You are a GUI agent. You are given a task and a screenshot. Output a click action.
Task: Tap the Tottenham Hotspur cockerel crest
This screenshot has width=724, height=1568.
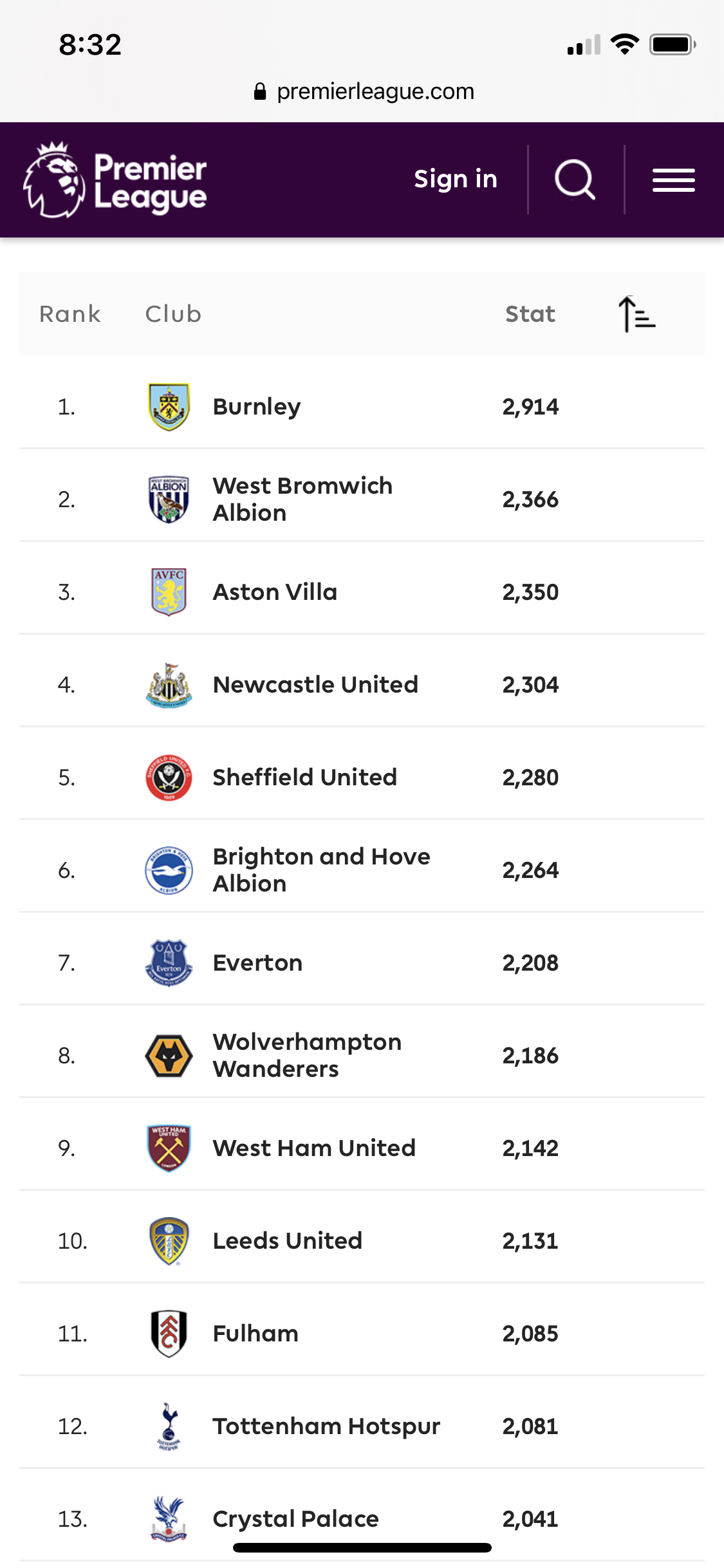click(x=169, y=1426)
